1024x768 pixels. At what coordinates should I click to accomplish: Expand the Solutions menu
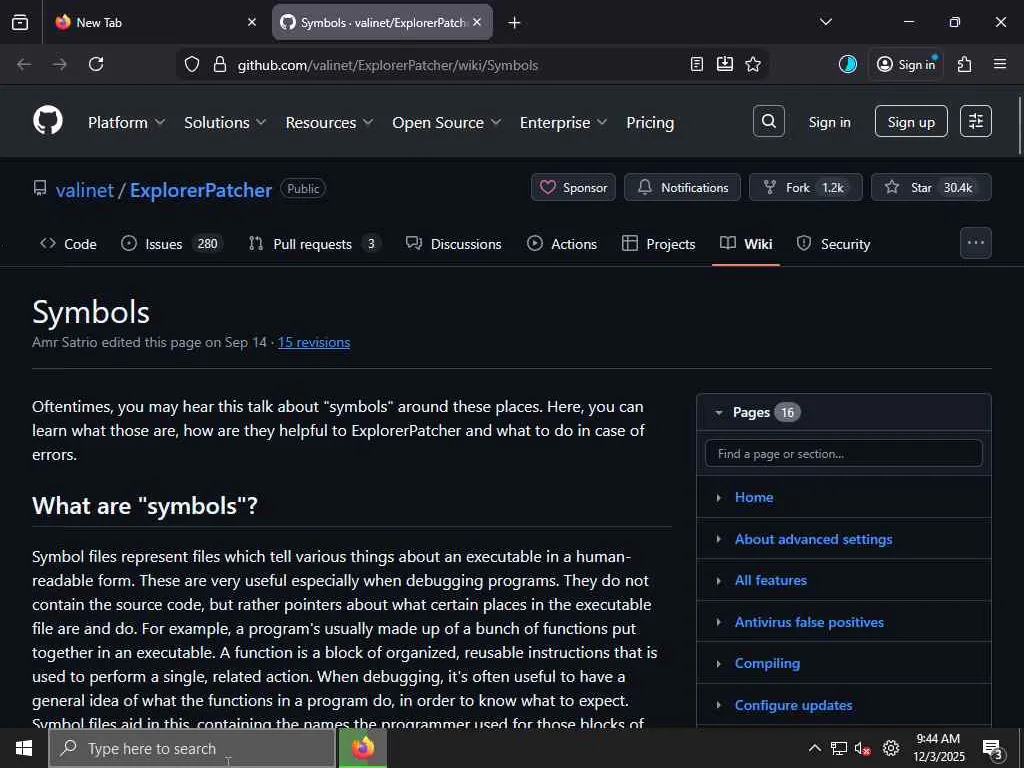click(x=225, y=122)
